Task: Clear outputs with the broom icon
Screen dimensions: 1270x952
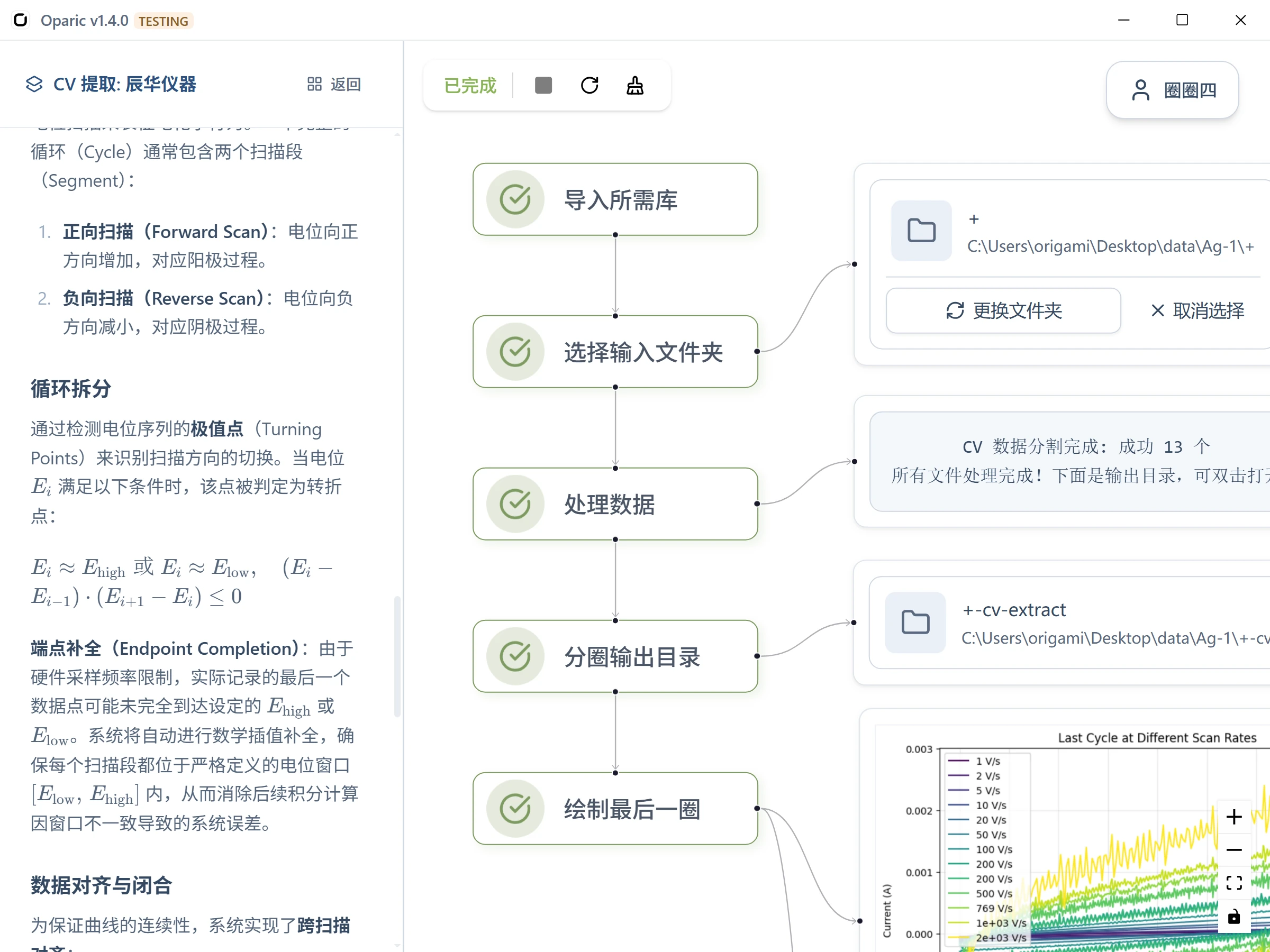Action: pos(635,86)
